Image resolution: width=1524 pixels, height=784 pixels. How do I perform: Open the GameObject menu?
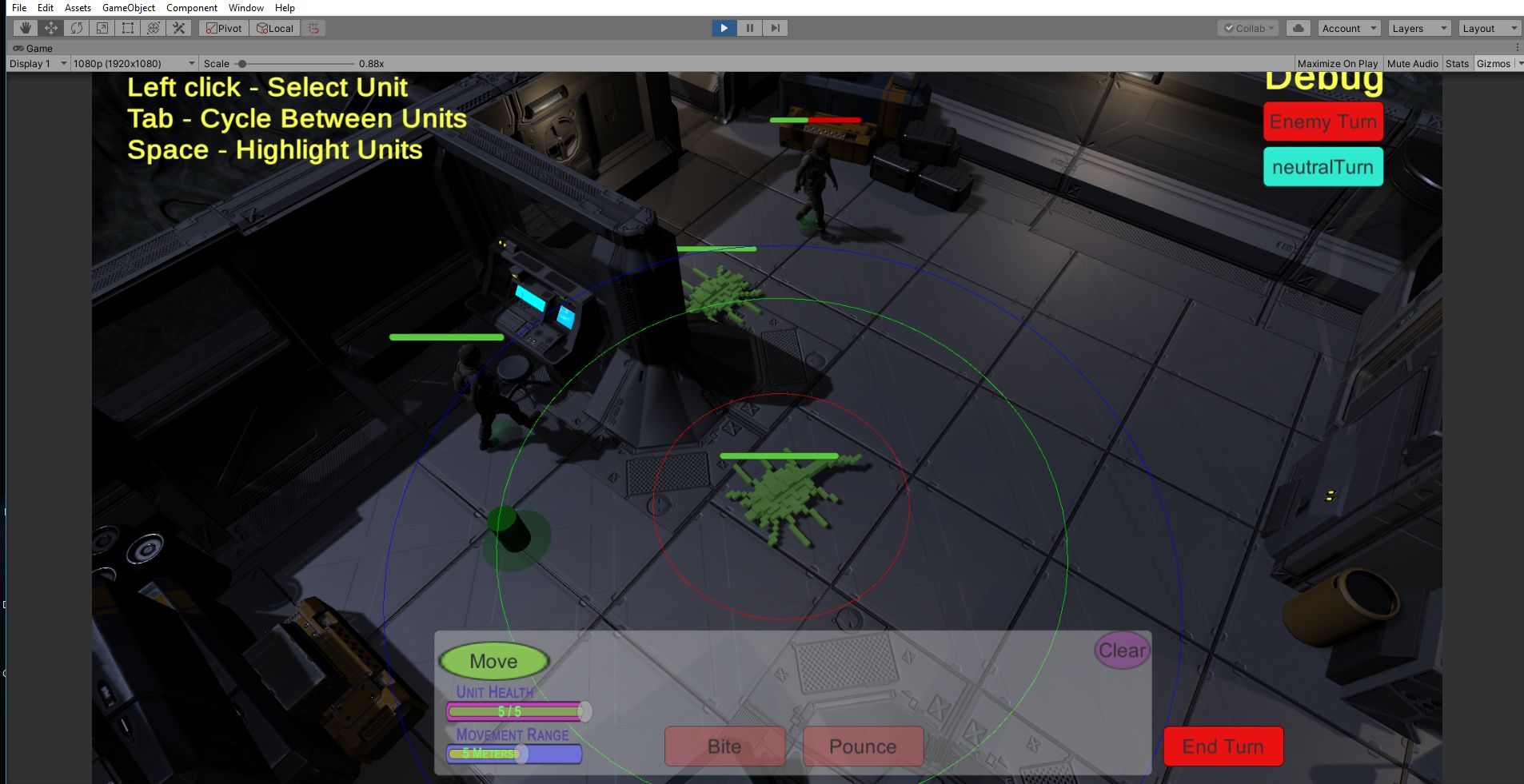128,8
